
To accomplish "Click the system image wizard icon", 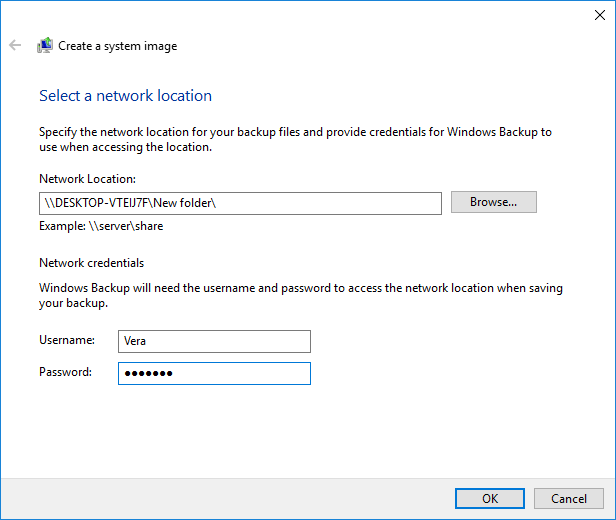I will click(45, 45).
